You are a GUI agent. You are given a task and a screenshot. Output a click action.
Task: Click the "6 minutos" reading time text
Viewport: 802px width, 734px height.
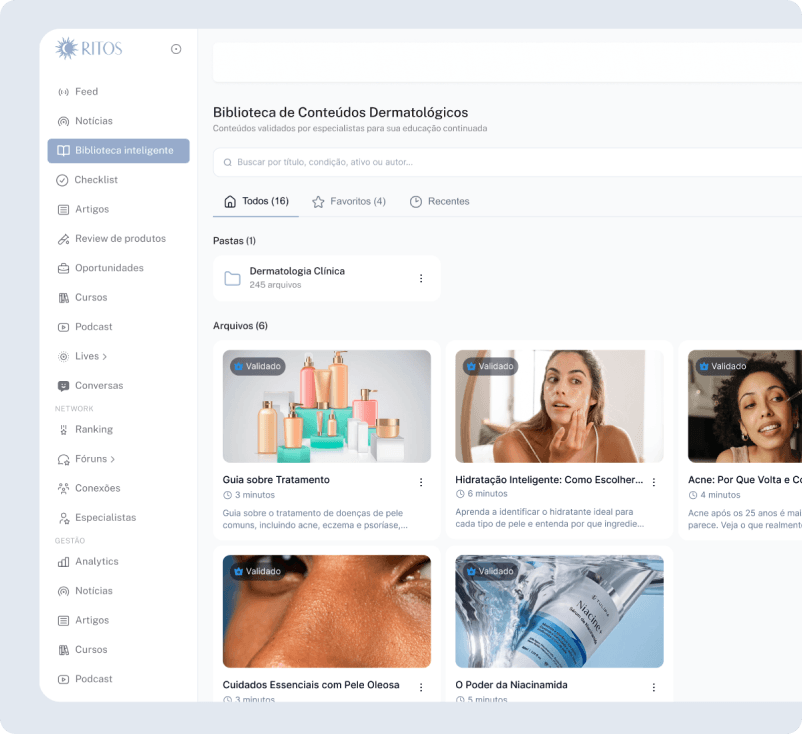(487, 494)
